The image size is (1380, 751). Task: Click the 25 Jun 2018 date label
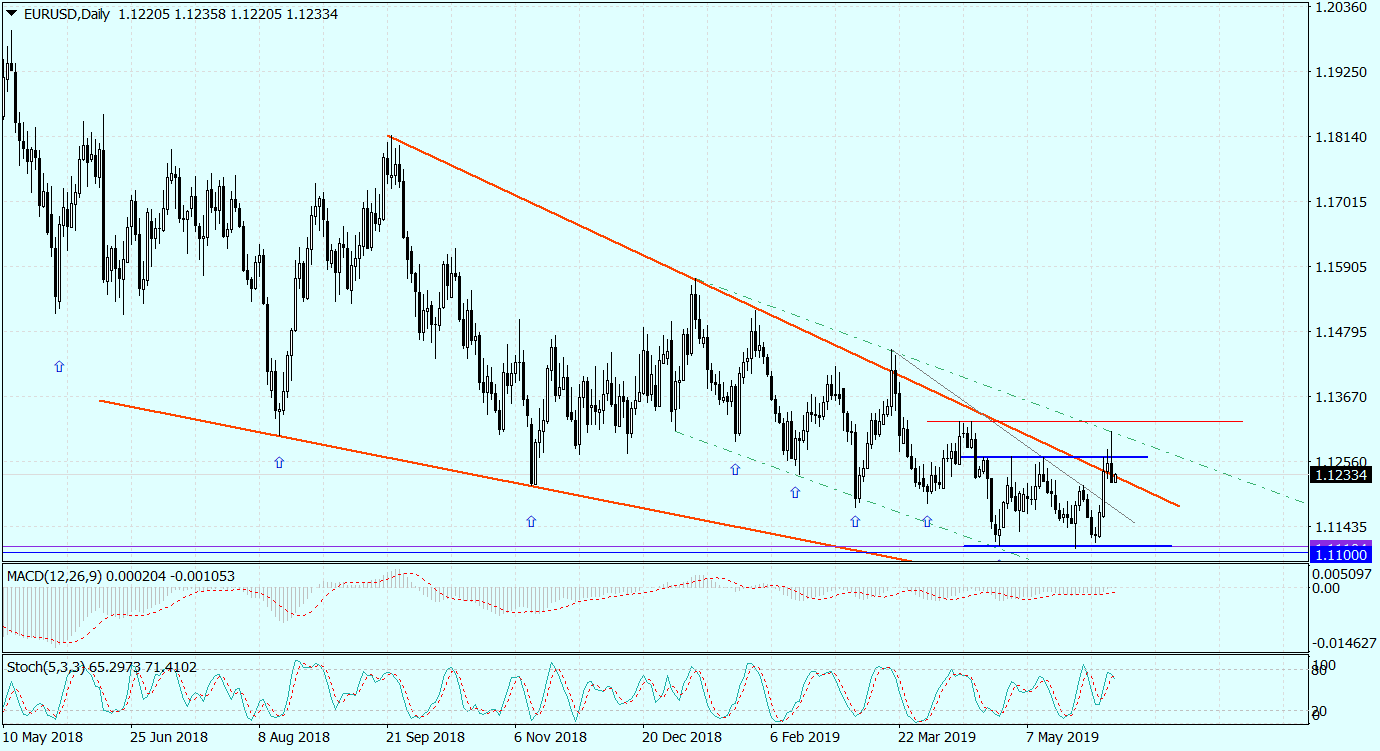(170, 737)
